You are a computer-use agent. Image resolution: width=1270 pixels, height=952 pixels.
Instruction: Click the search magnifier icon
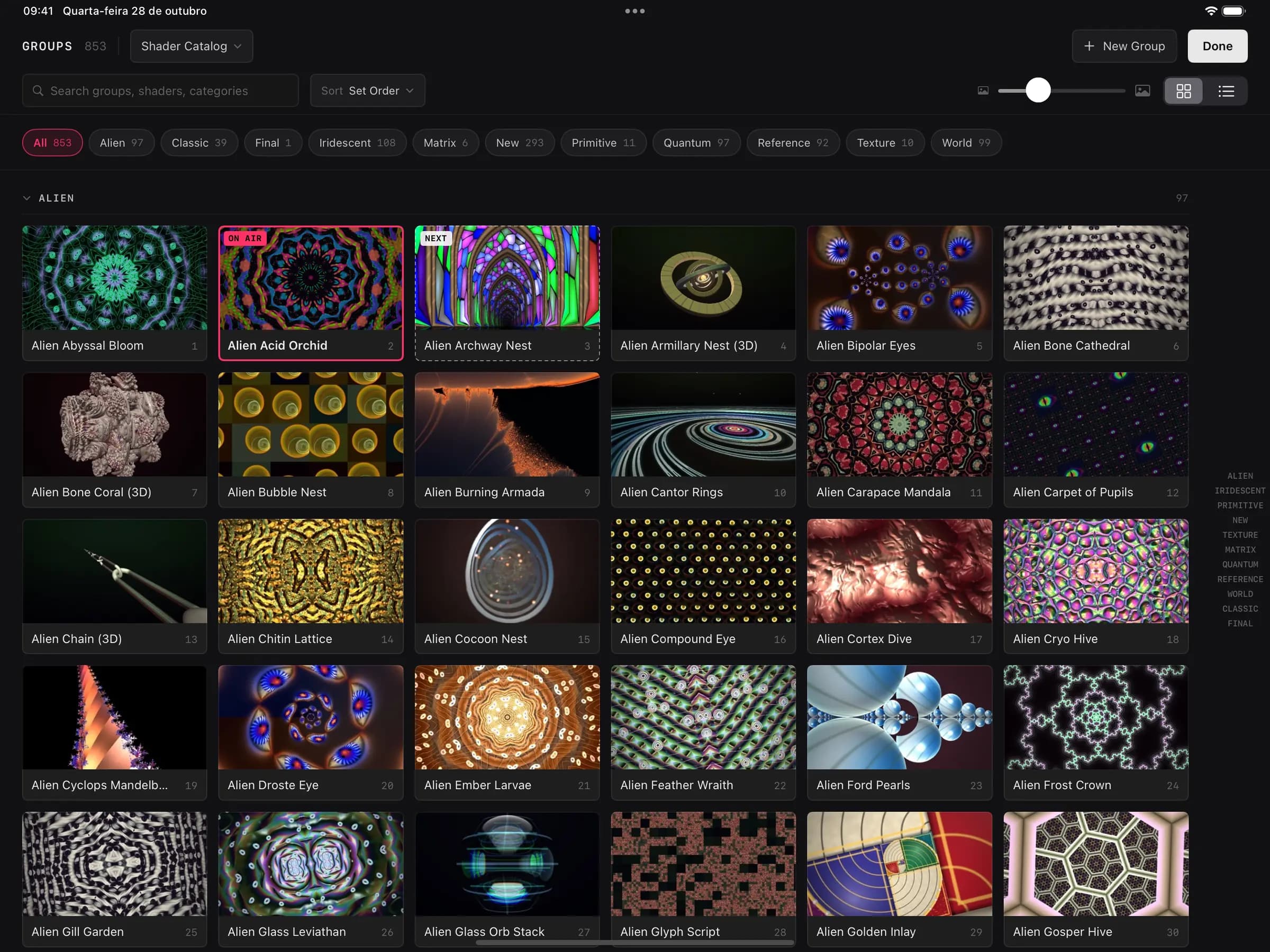coord(38,90)
